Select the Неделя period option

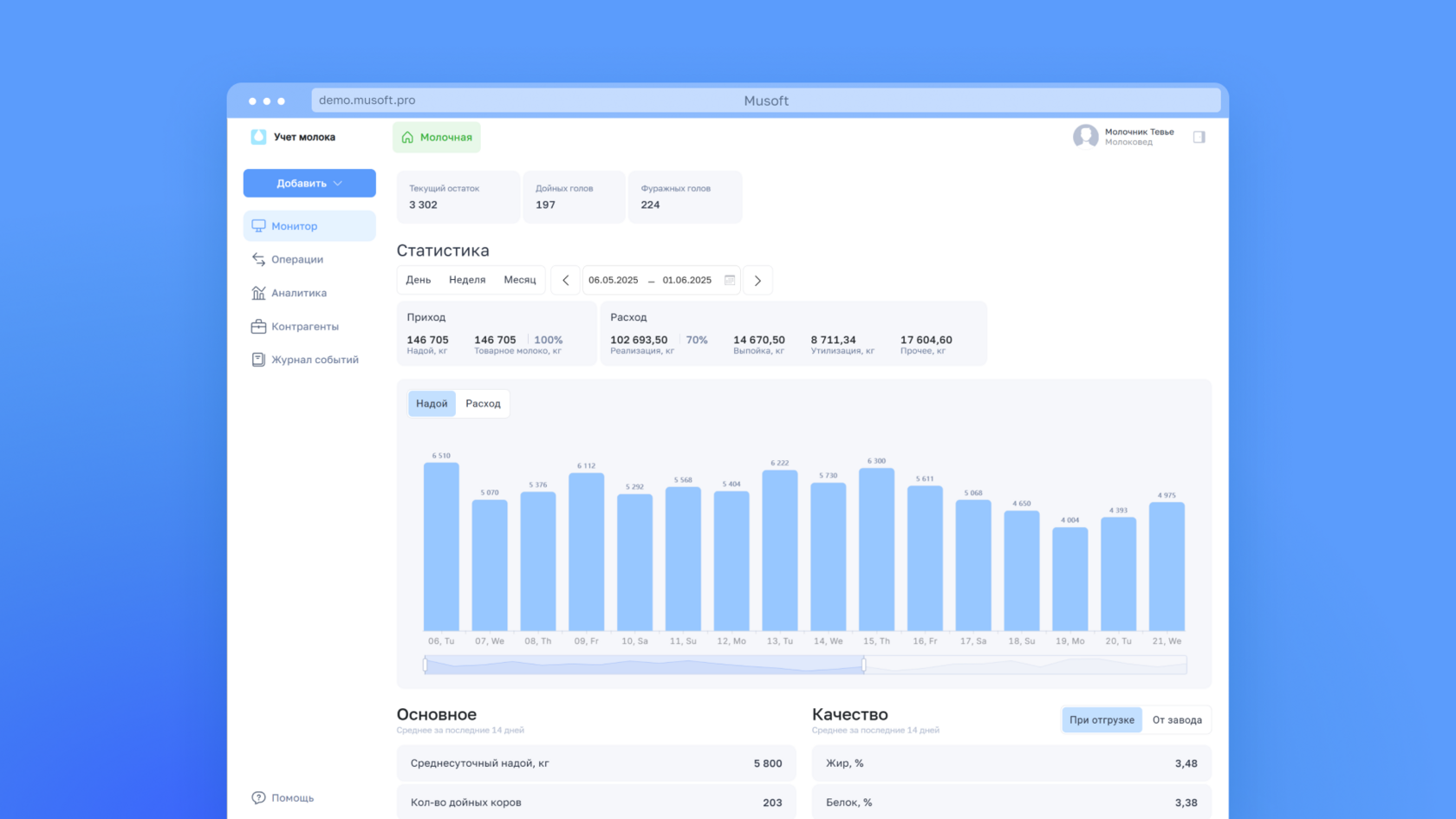pos(467,280)
